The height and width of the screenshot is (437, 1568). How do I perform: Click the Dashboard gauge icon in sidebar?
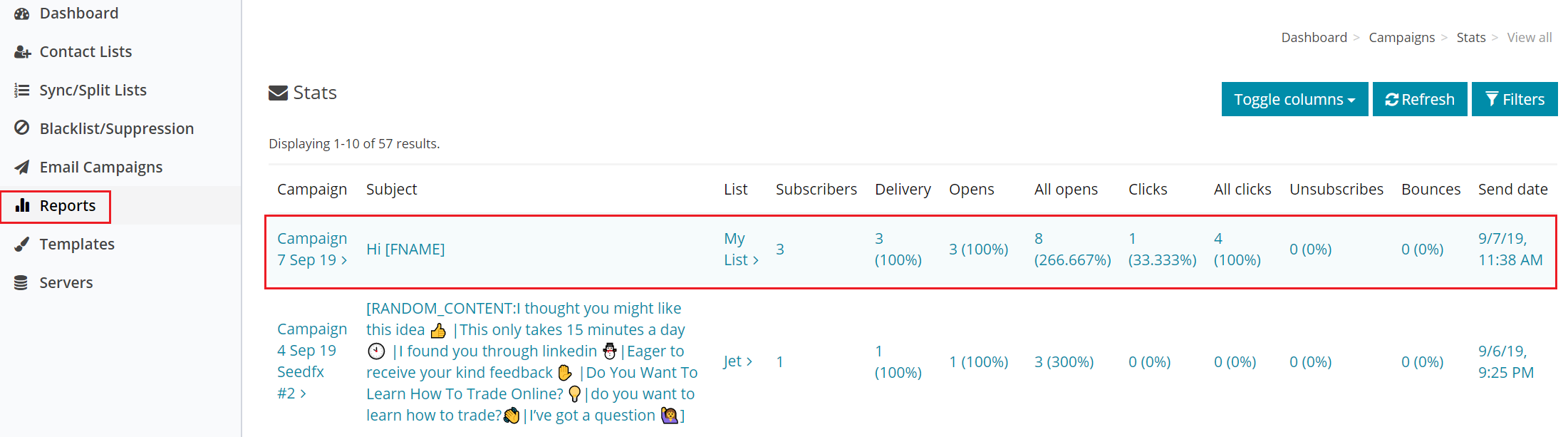click(22, 14)
